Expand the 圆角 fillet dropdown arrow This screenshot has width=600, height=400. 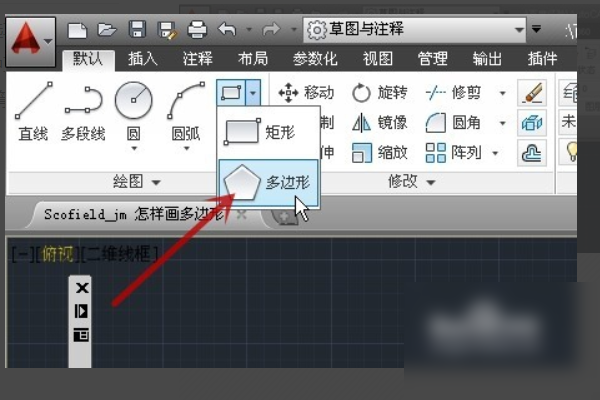click(502, 123)
